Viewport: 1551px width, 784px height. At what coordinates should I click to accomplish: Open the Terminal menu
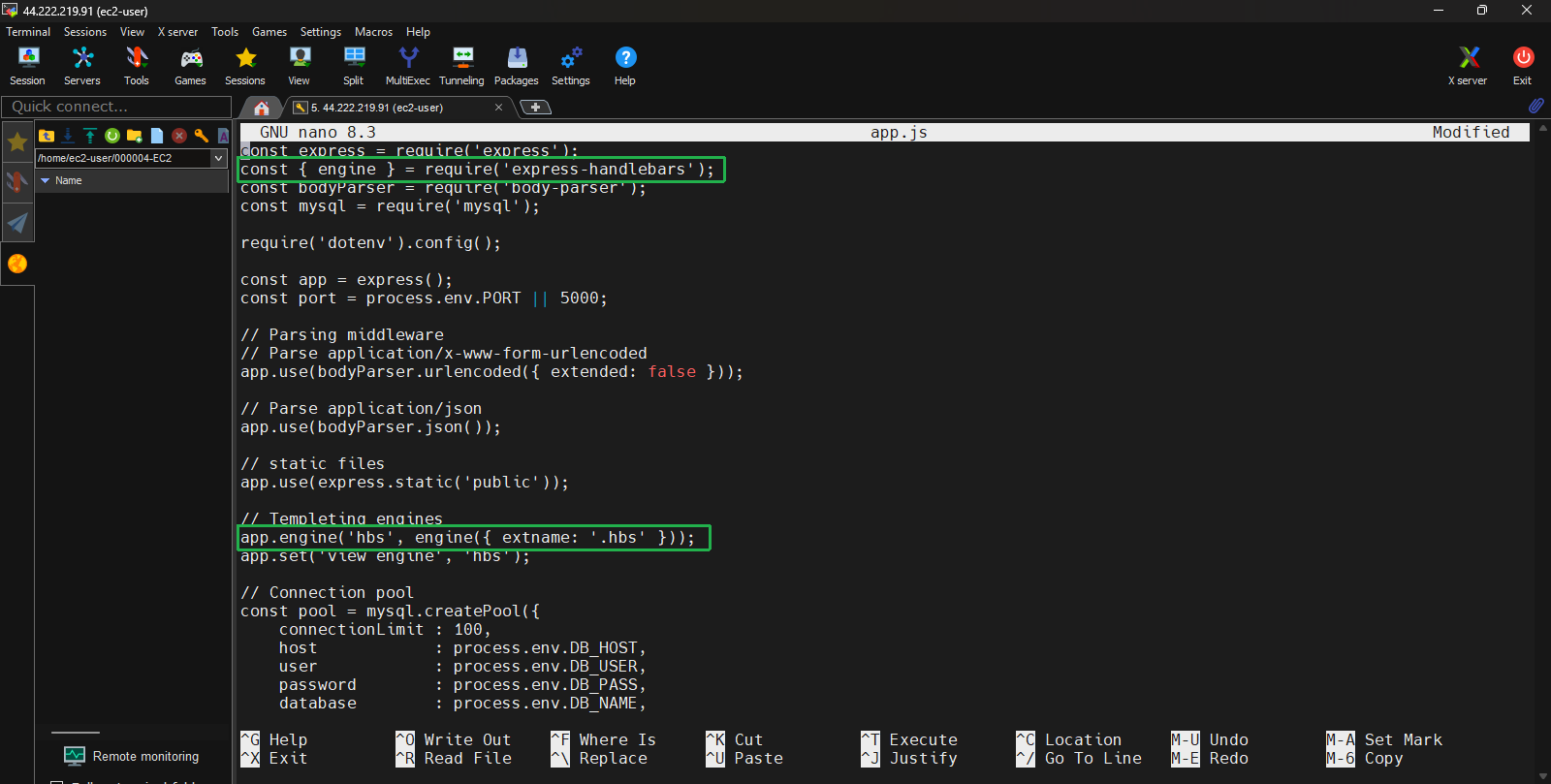click(28, 32)
